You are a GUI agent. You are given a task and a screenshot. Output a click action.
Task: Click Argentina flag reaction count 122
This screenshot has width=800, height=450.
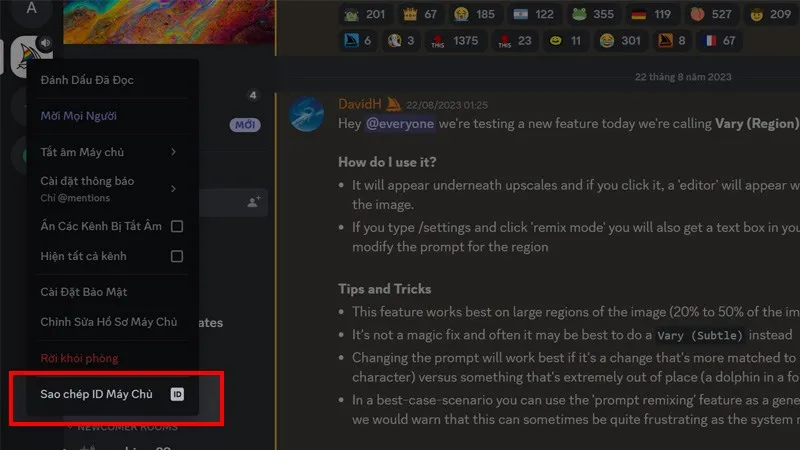[x=534, y=14]
